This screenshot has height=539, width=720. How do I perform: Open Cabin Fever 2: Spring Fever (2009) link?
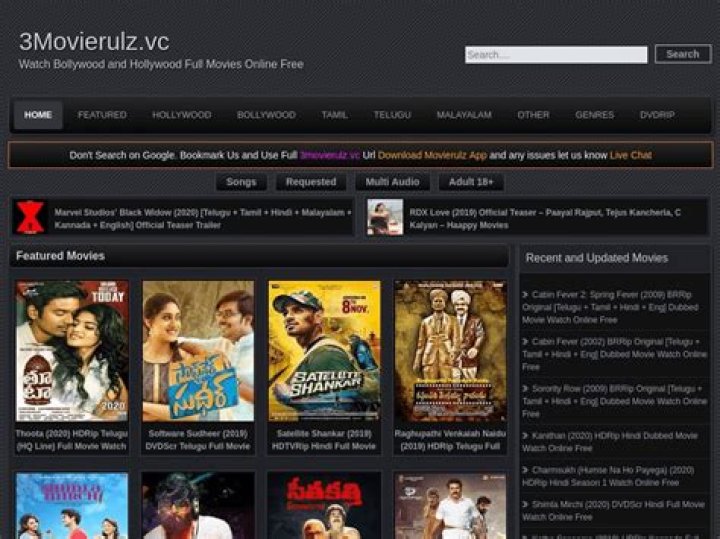click(x=611, y=307)
